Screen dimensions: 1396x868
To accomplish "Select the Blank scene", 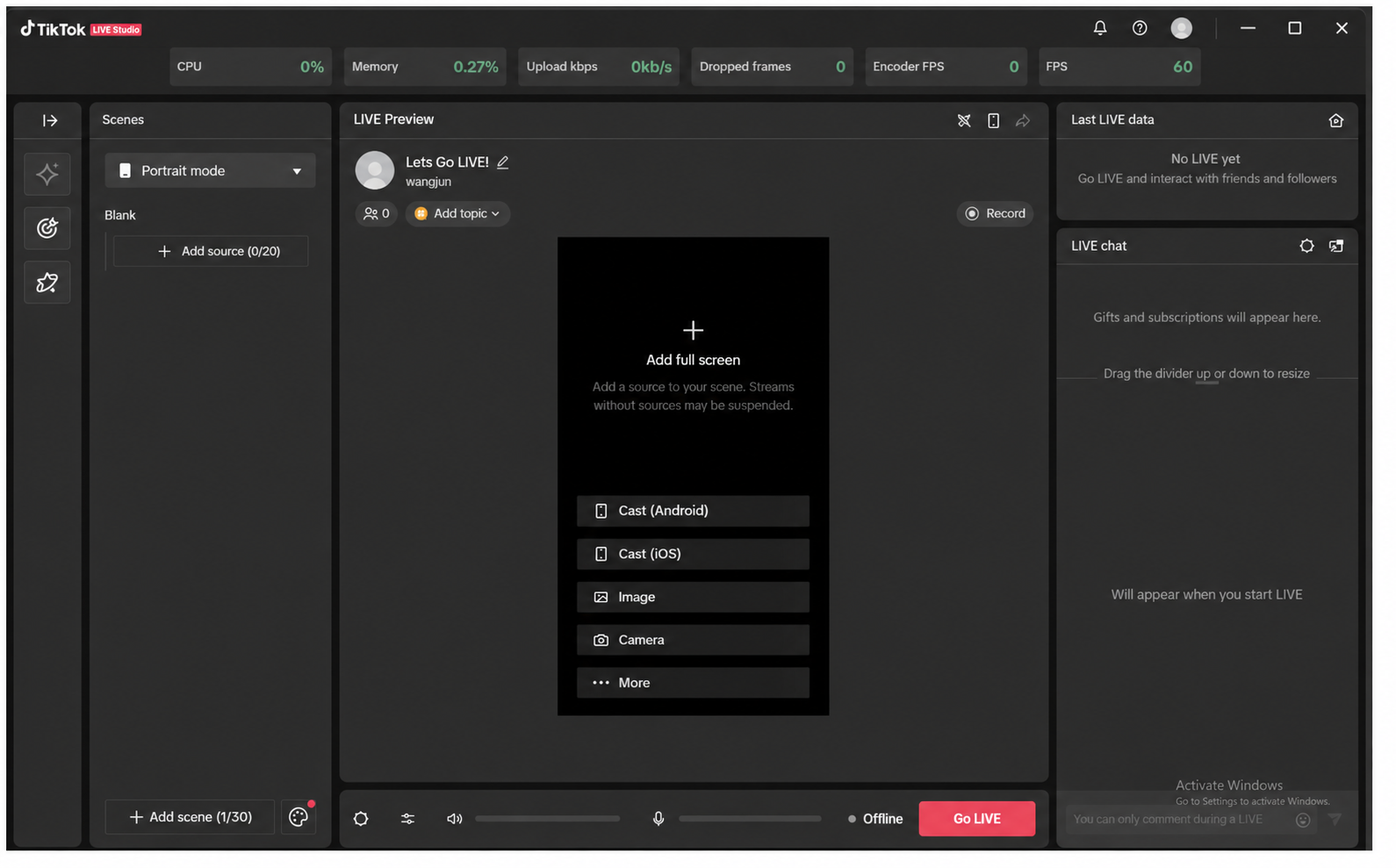I will 120,215.
